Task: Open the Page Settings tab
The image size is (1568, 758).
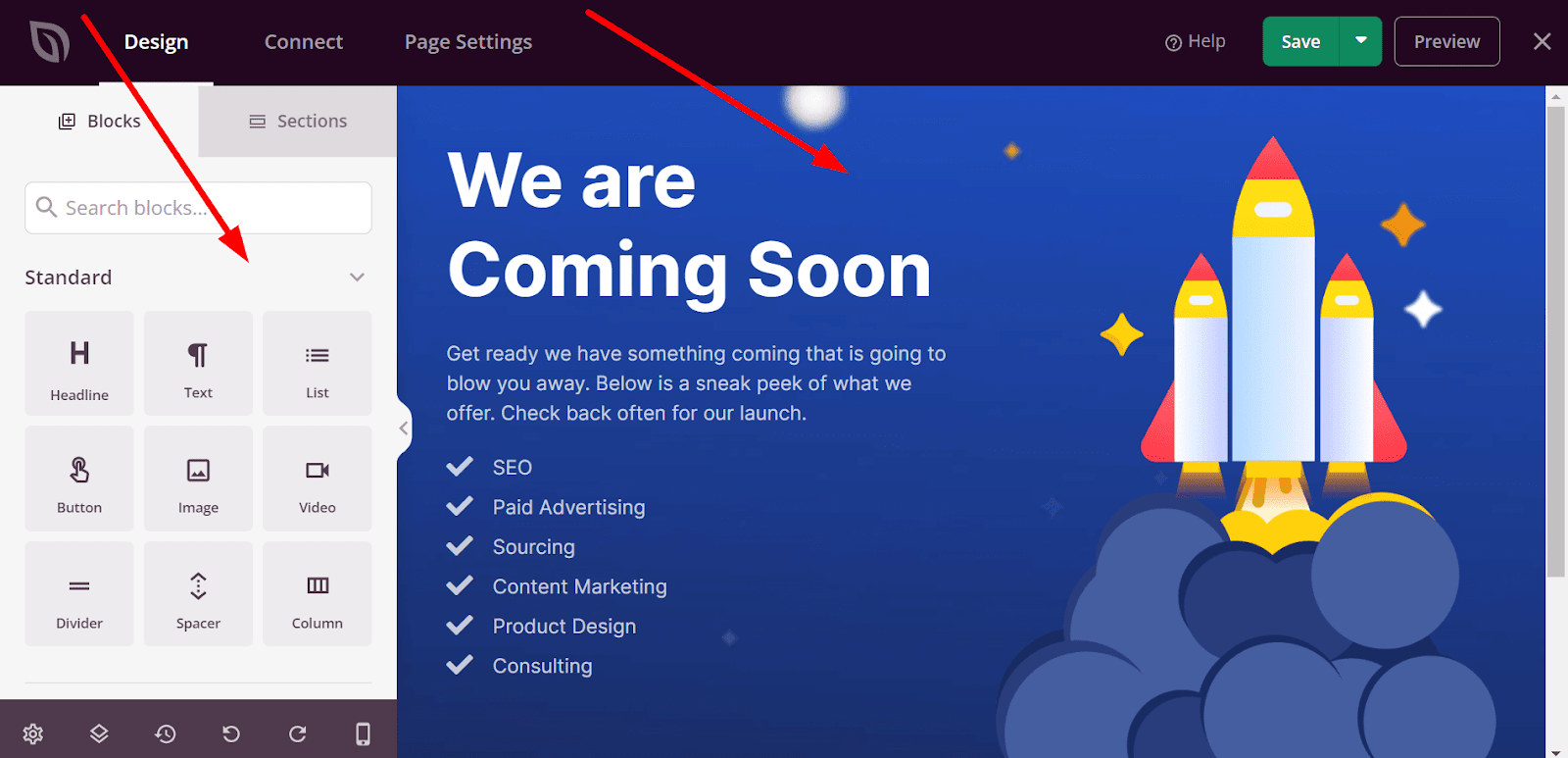Action: [468, 42]
